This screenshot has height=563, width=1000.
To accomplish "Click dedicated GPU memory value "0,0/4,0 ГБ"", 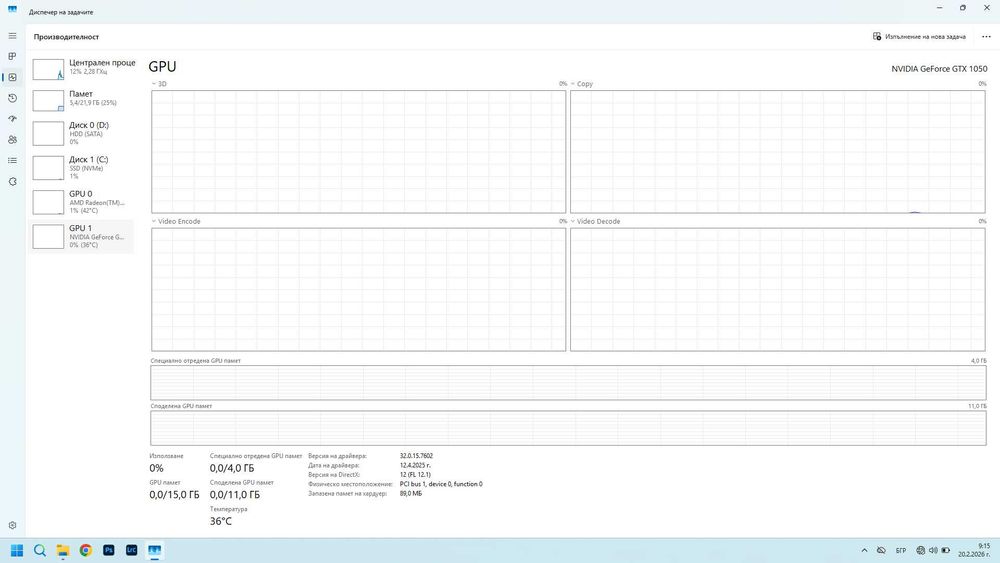I will (232, 468).
